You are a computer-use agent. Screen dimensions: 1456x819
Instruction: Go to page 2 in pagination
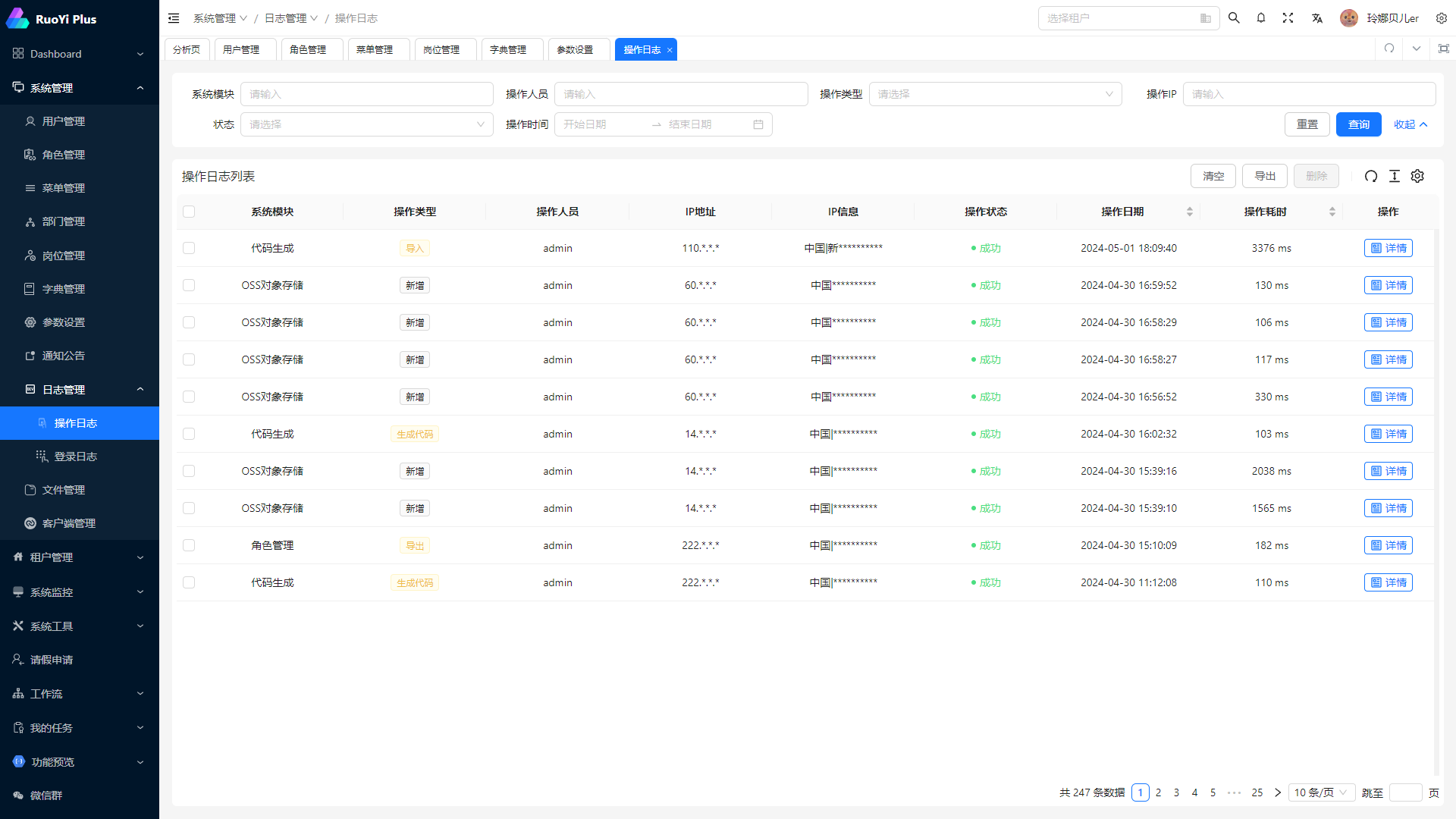click(1159, 792)
